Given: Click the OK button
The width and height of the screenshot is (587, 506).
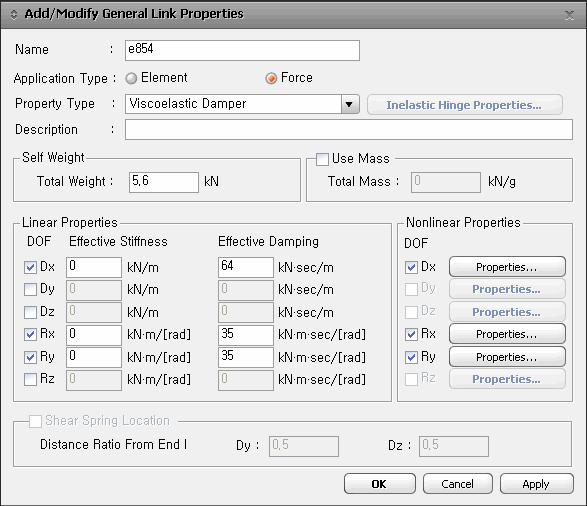Looking at the screenshot, I should tap(380, 484).
